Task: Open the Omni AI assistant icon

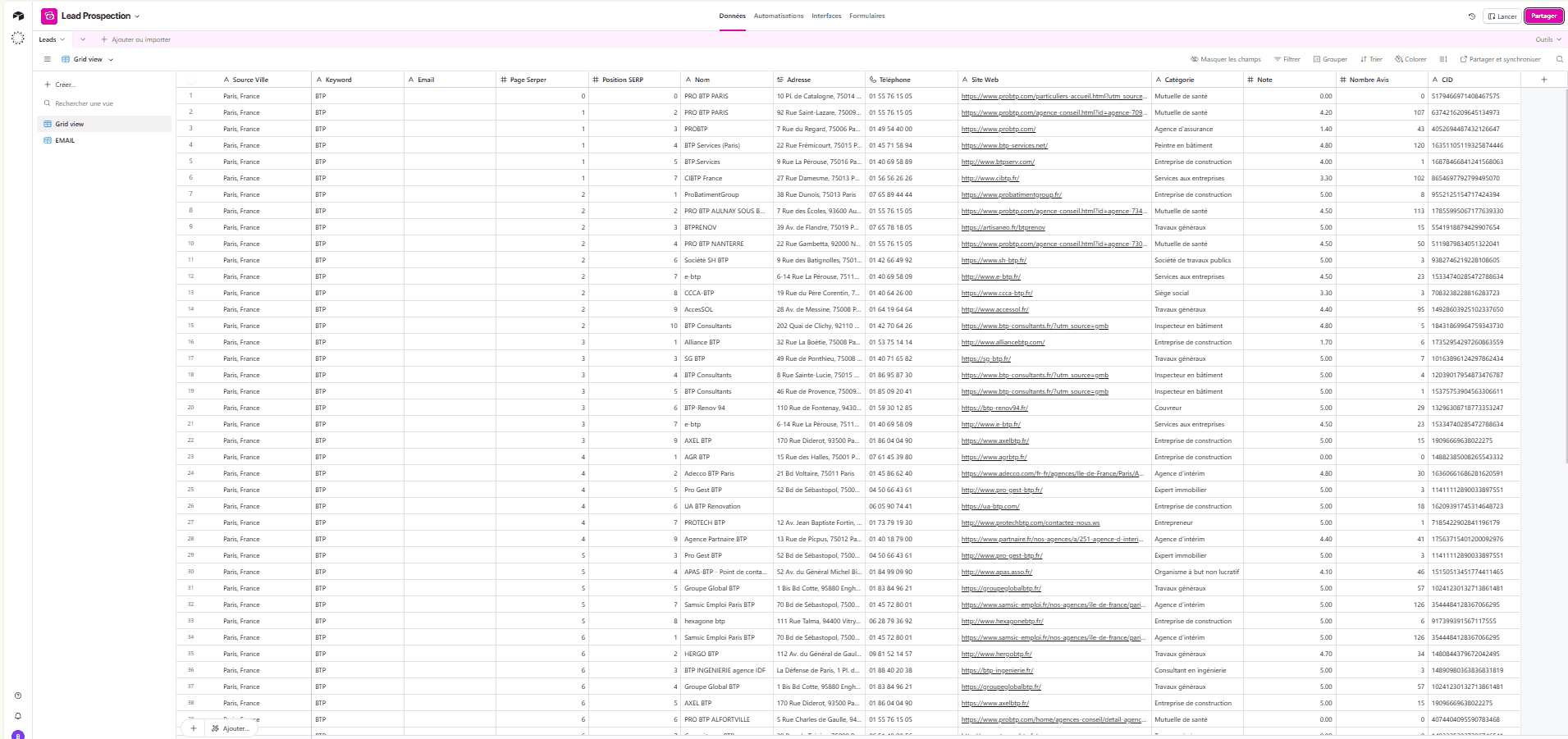Action: click(18, 39)
